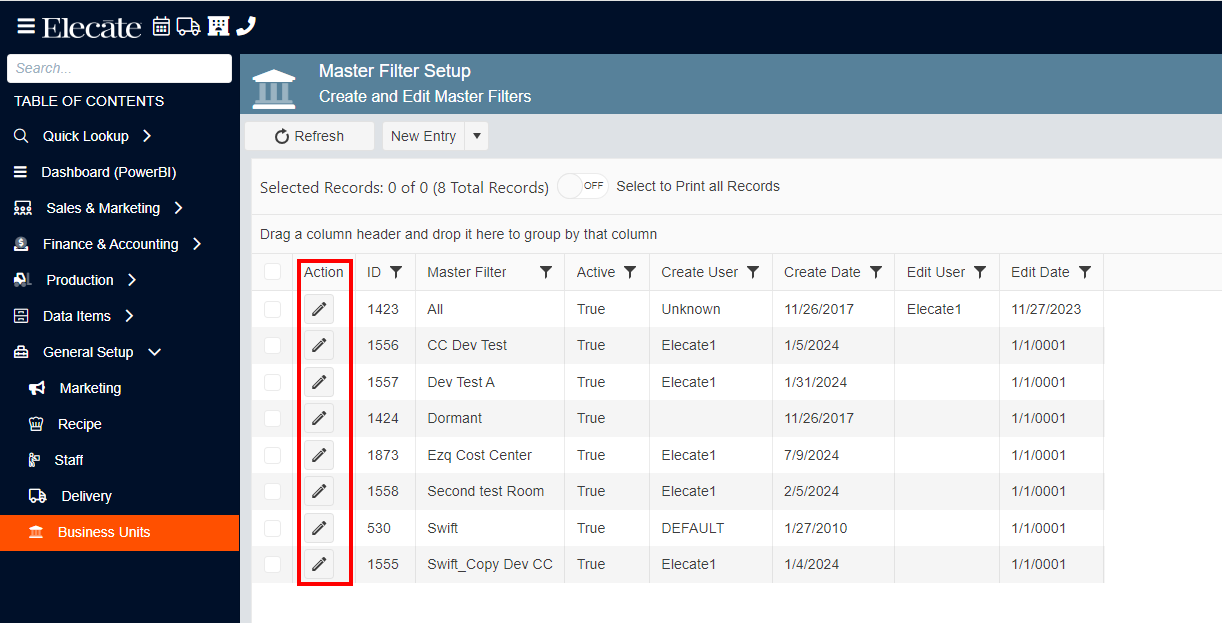Open the hamburger menu beside Elecate logo
Viewport: 1222px width, 623px height.
click(x=26, y=26)
